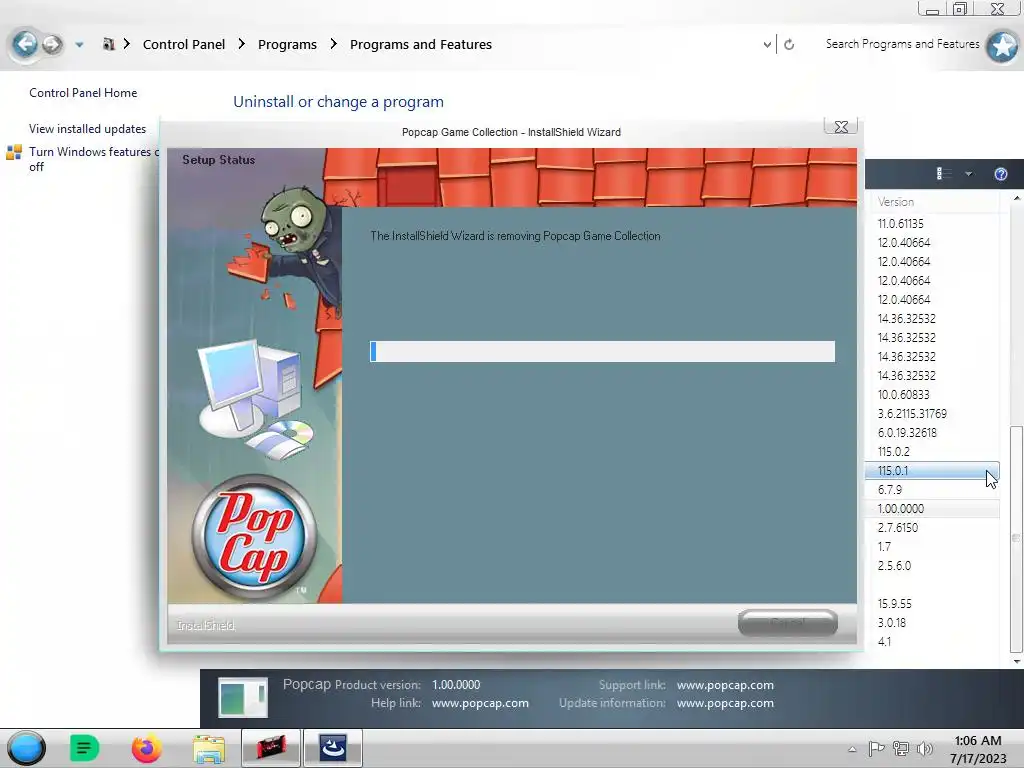This screenshot has width=1024, height=768.
Task: Select the row with version 3.0.18
Action: pyautogui.click(x=932, y=622)
